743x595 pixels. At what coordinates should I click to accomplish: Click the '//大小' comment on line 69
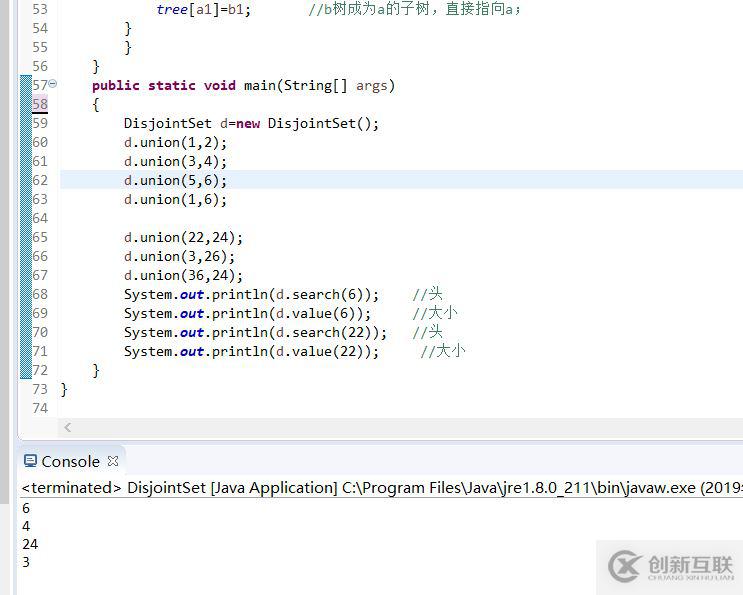435,313
